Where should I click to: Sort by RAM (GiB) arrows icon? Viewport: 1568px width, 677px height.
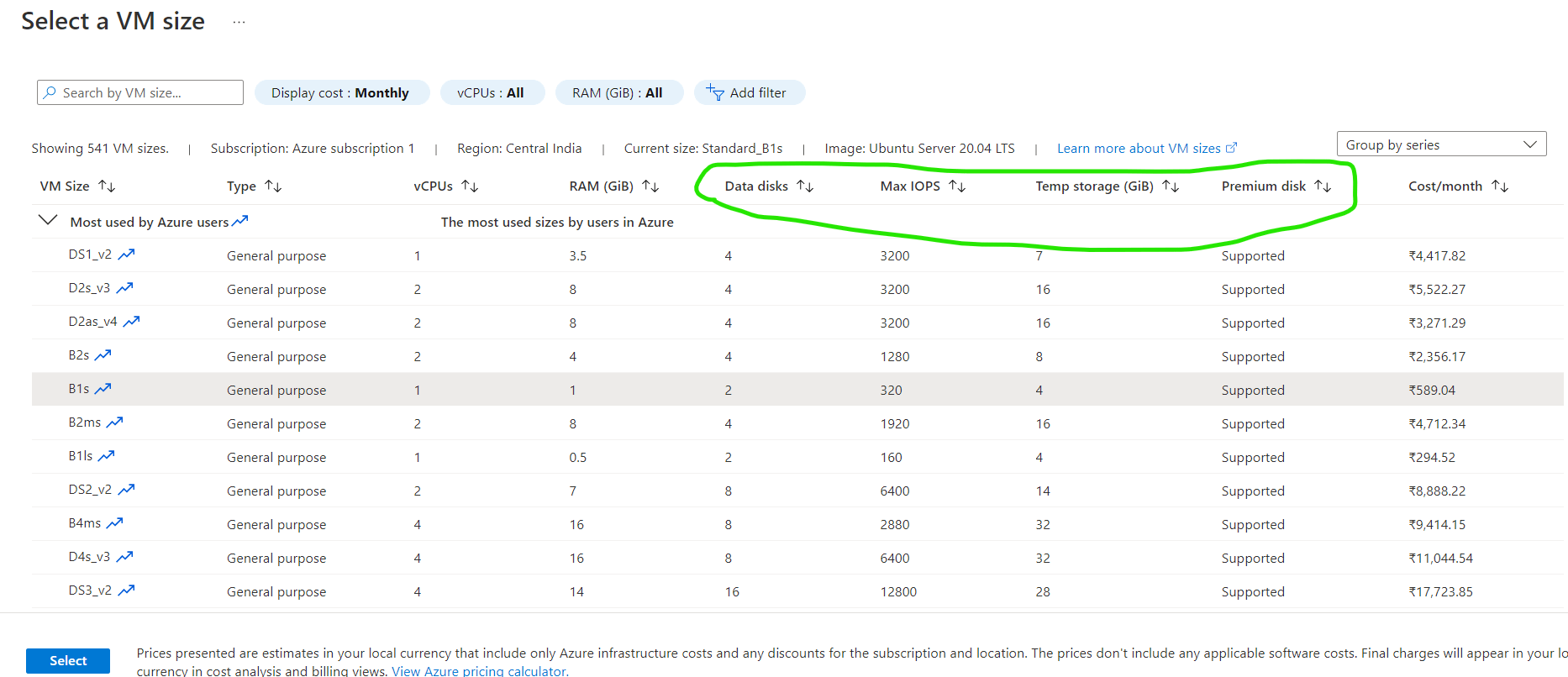point(650,186)
